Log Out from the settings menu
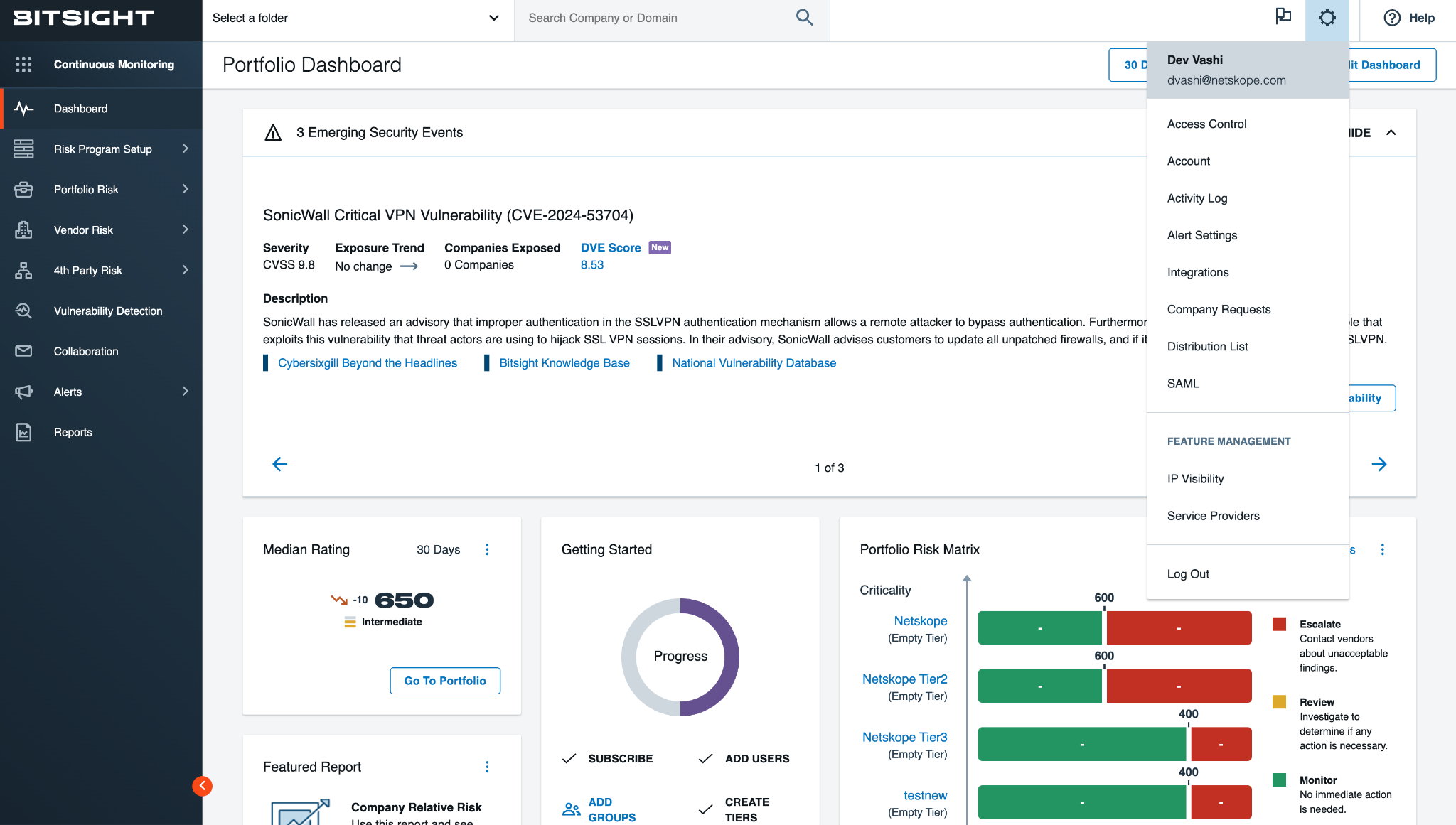1456x825 pixels. tap(1248, 573)
